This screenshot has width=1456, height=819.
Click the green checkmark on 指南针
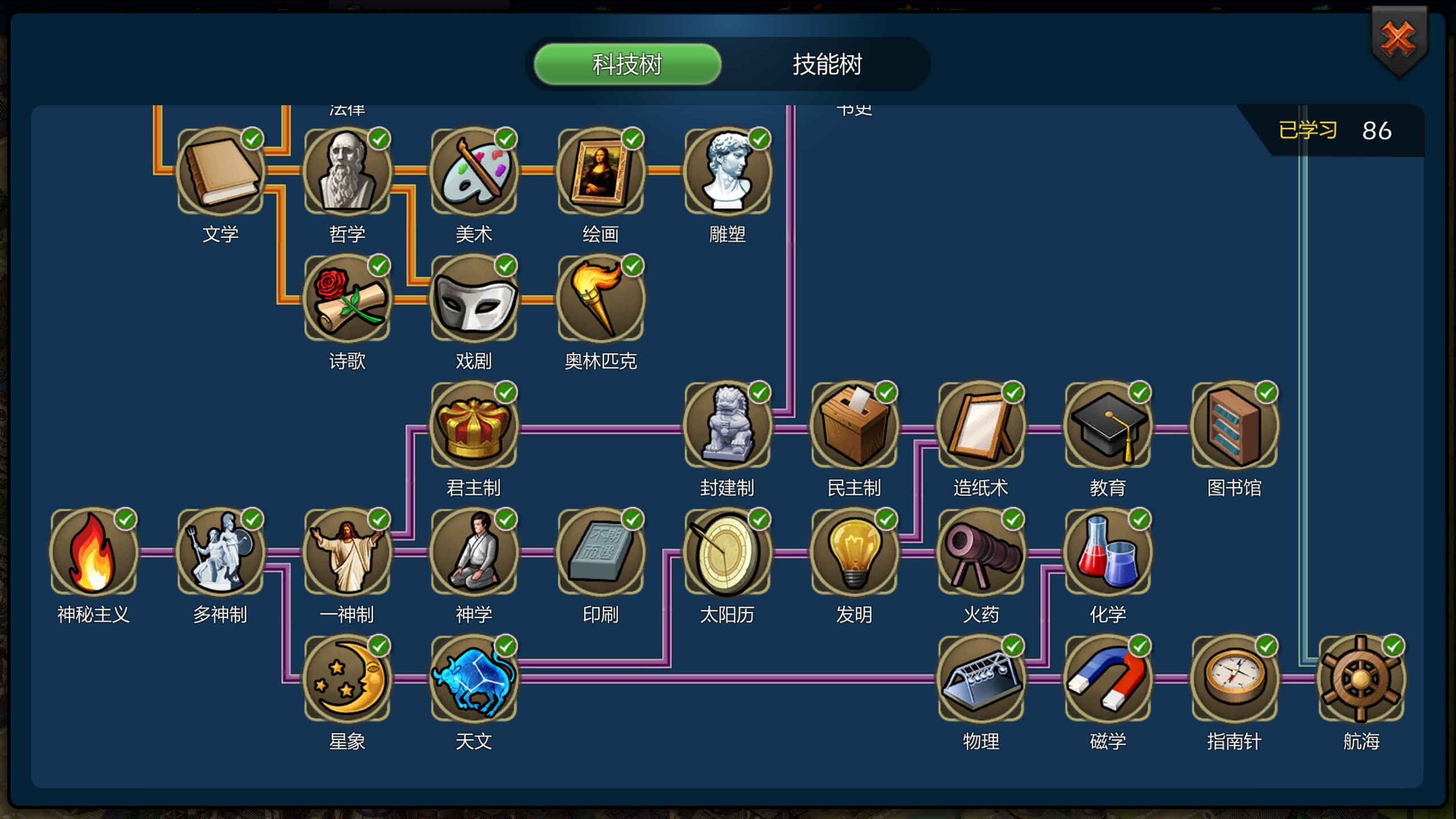tap(1267, 646)
